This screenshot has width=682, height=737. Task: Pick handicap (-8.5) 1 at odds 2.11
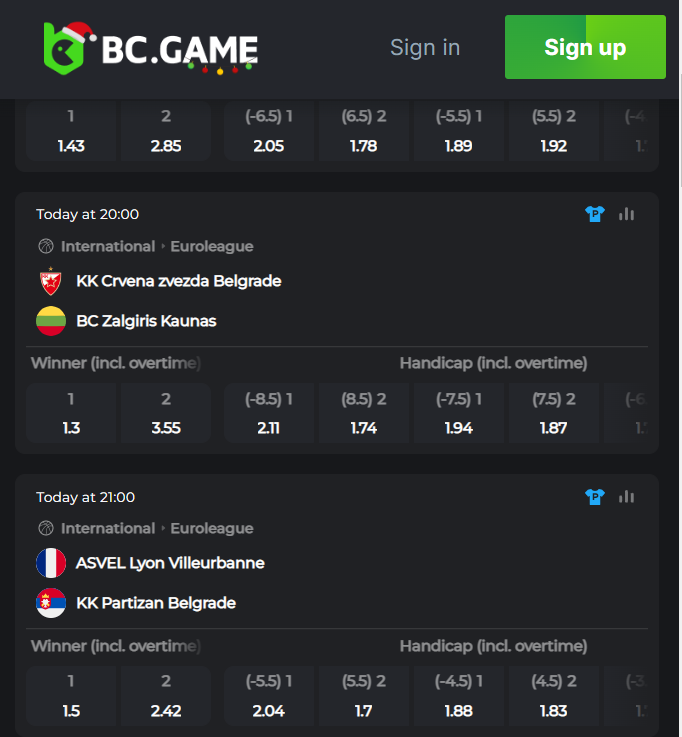tap(269, 413)
